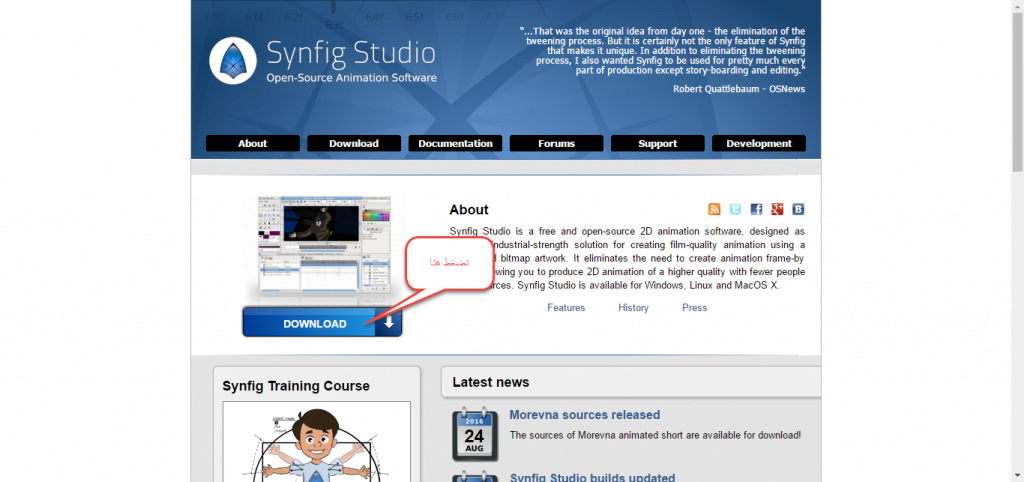Open the VK icon link
Image resolution: width=1024 pixels, height=482 pixels.
point(798,209)
